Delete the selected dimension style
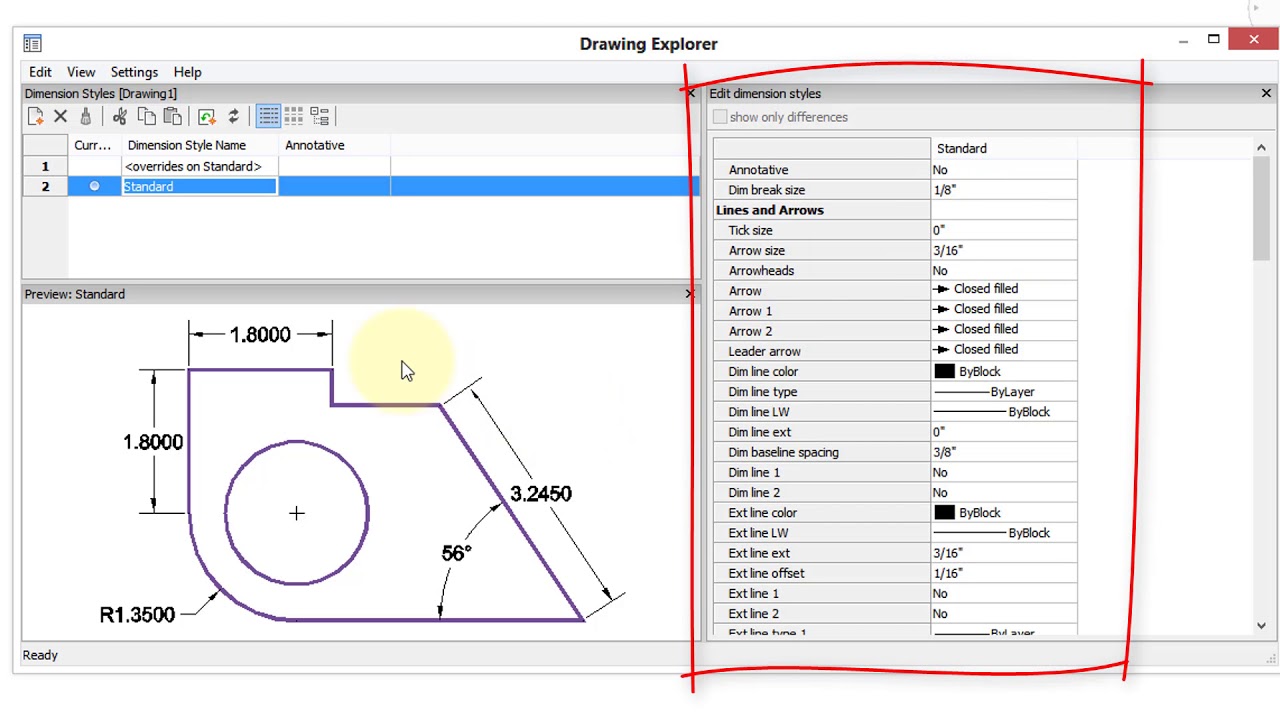The width and height of the screenshot is (1280, 720). click(60, 117)
